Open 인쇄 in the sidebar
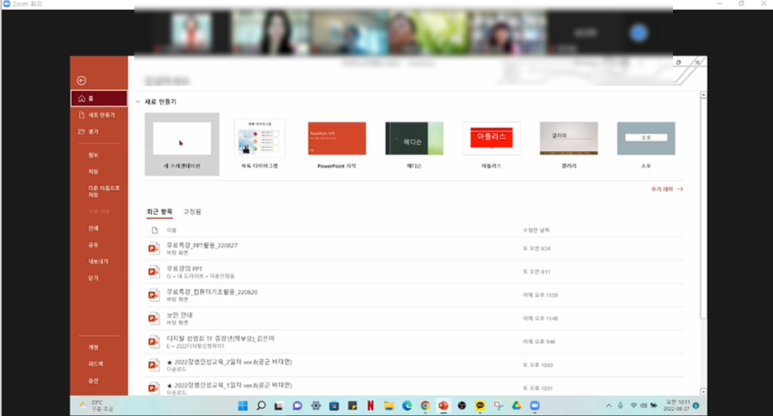 click(x=93, y=228)
